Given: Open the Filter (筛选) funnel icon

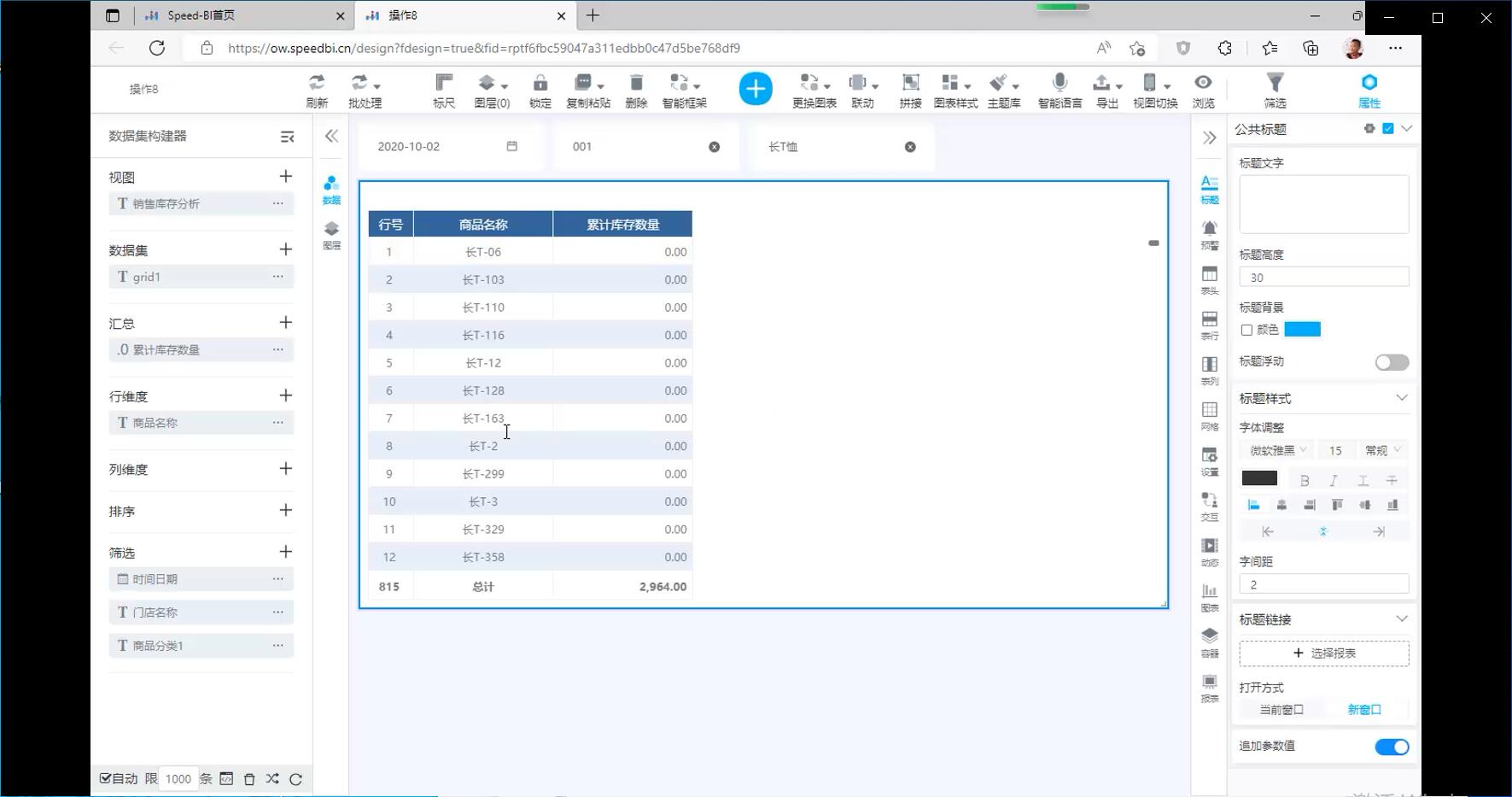Looking at the screenshot, I should coord(1275,90).
